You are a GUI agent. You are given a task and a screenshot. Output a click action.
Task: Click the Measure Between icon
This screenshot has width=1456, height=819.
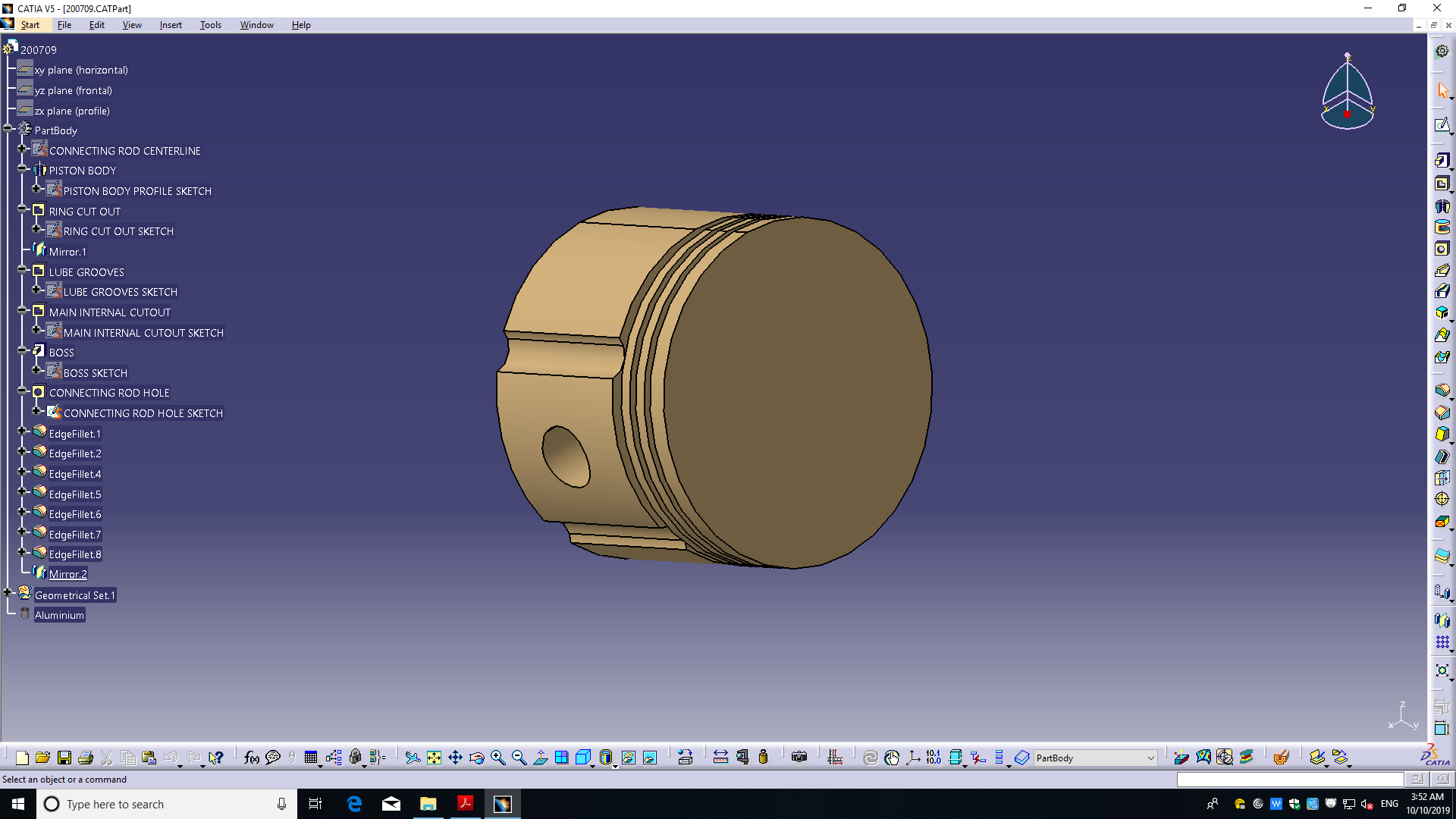(720, 758)
